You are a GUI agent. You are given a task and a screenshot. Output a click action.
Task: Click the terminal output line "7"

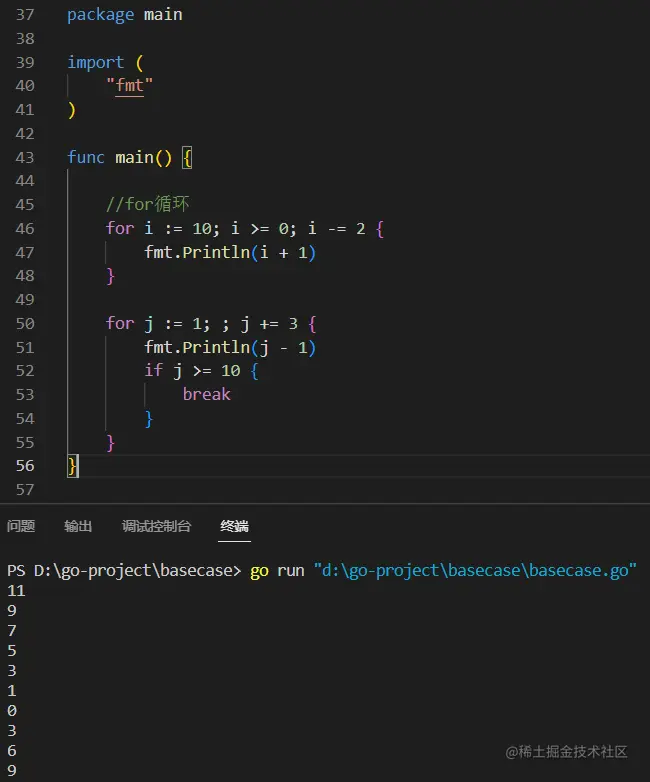[x=12, y=631]
